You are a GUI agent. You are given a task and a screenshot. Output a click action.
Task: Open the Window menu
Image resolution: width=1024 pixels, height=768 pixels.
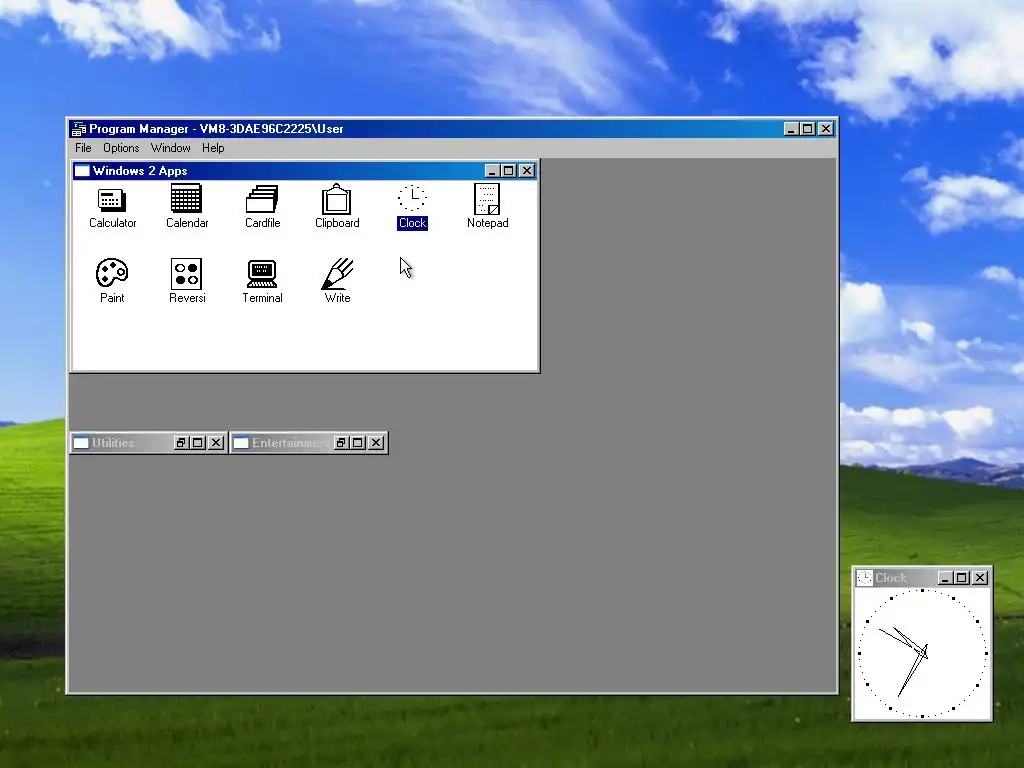pos(170,148)
